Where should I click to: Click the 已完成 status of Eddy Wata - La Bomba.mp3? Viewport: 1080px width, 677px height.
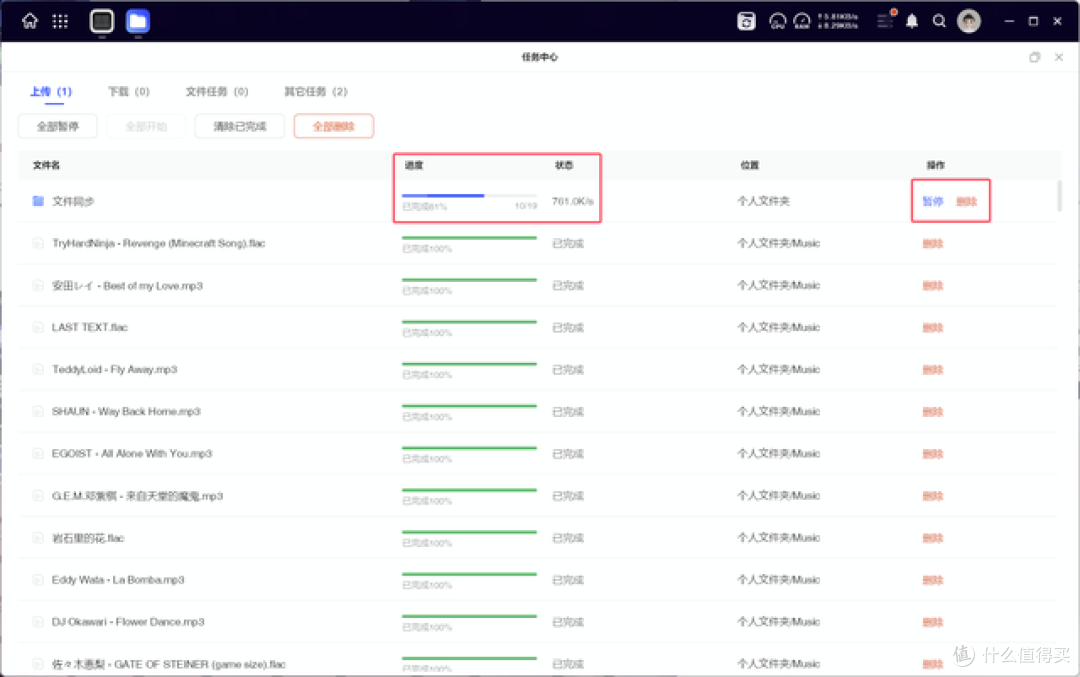[568, 580]
